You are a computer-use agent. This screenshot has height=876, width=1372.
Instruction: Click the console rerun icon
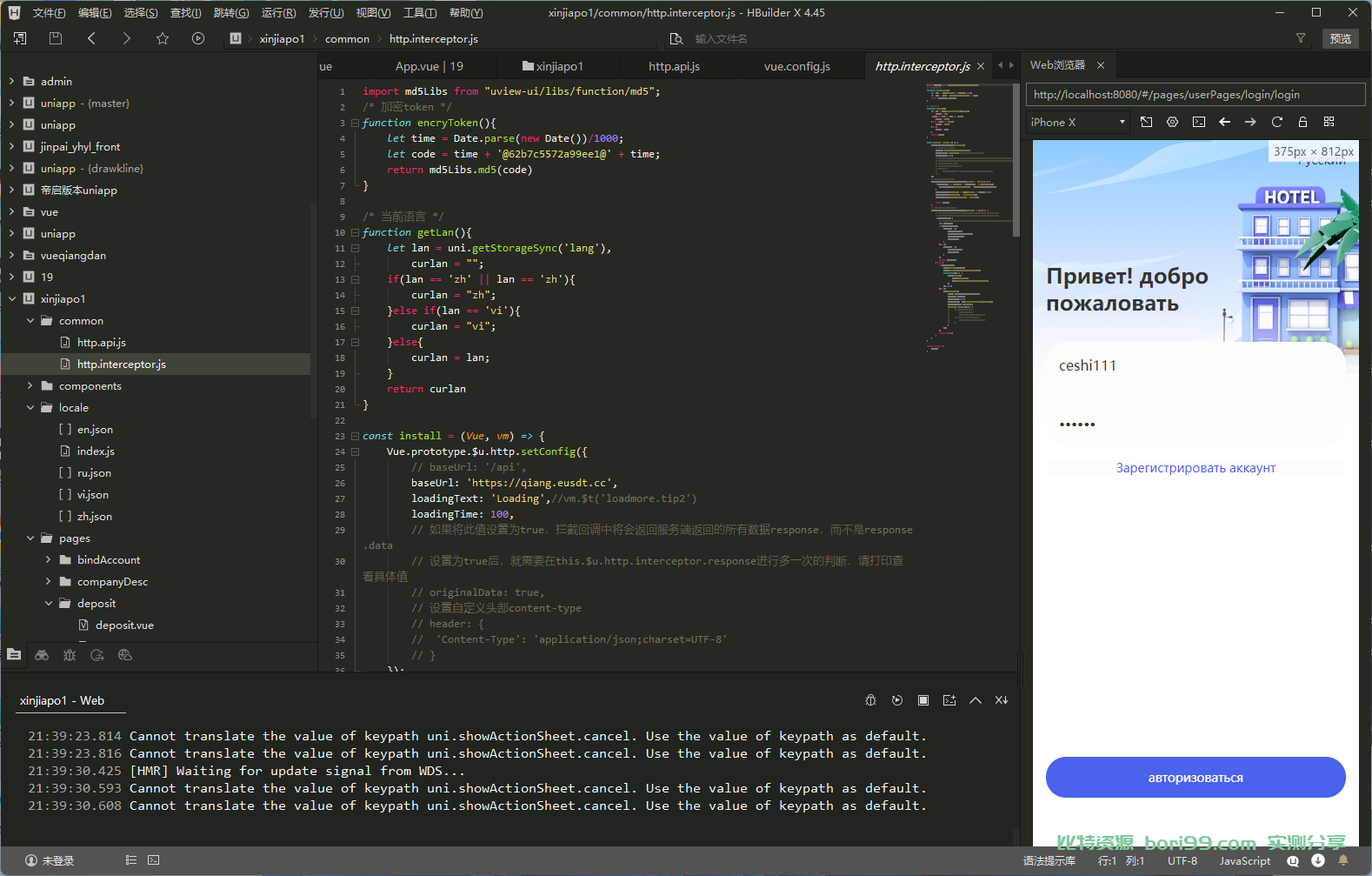click(897, 700)
